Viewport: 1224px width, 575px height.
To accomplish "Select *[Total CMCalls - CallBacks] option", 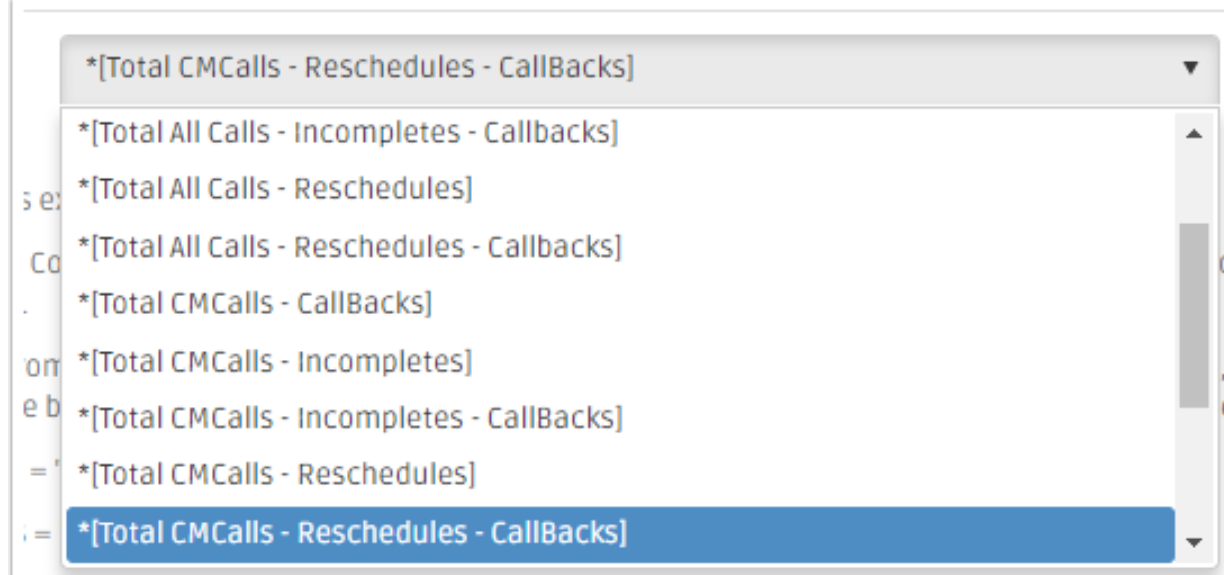I will 620,303.
